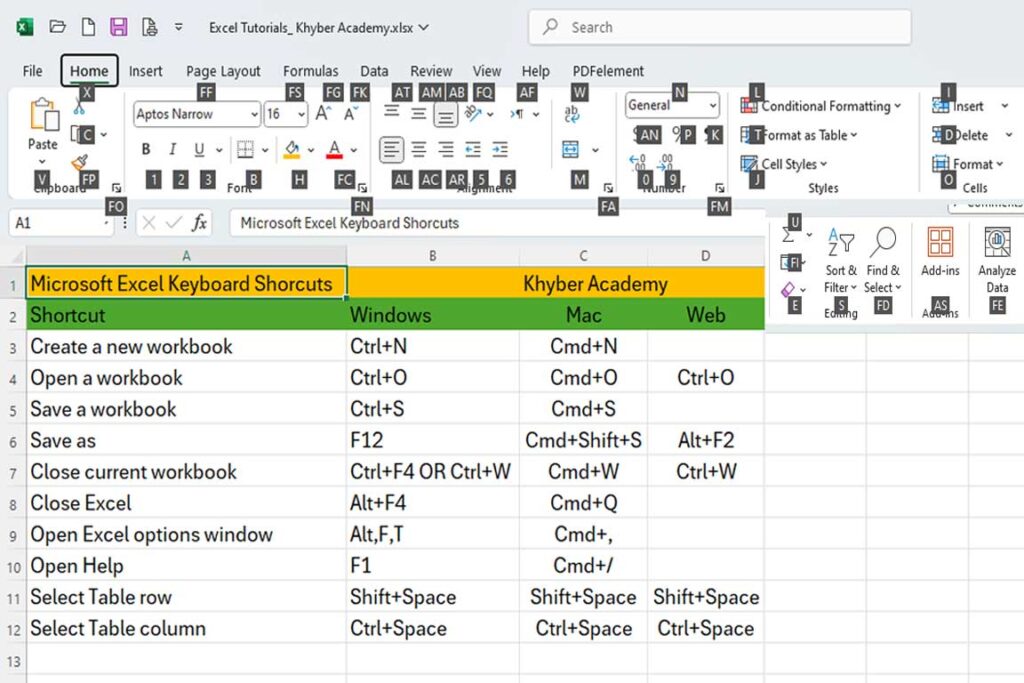
Task: Increase font size with the larger A
Action: (x=323, y=114)
